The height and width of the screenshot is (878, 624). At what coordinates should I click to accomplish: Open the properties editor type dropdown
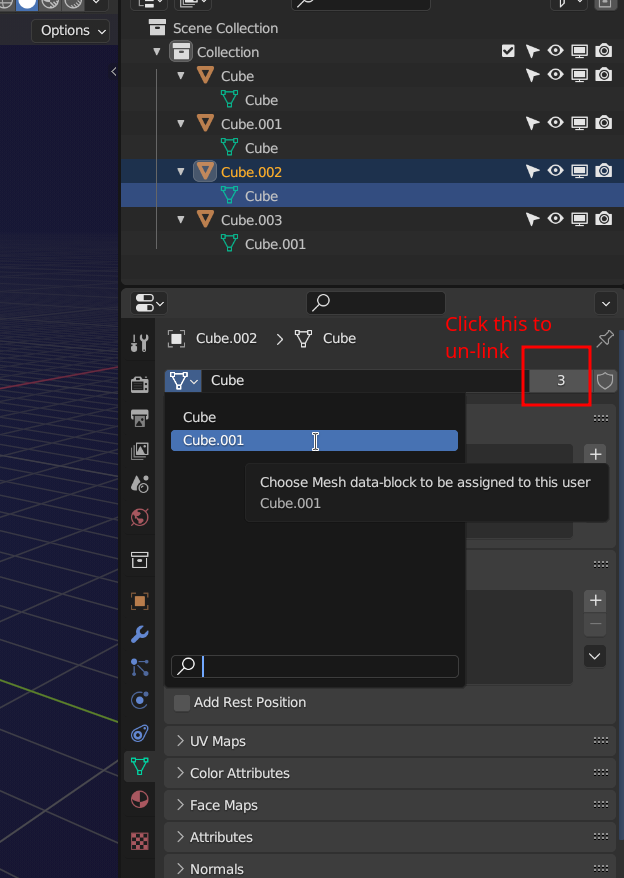point(148,303)
